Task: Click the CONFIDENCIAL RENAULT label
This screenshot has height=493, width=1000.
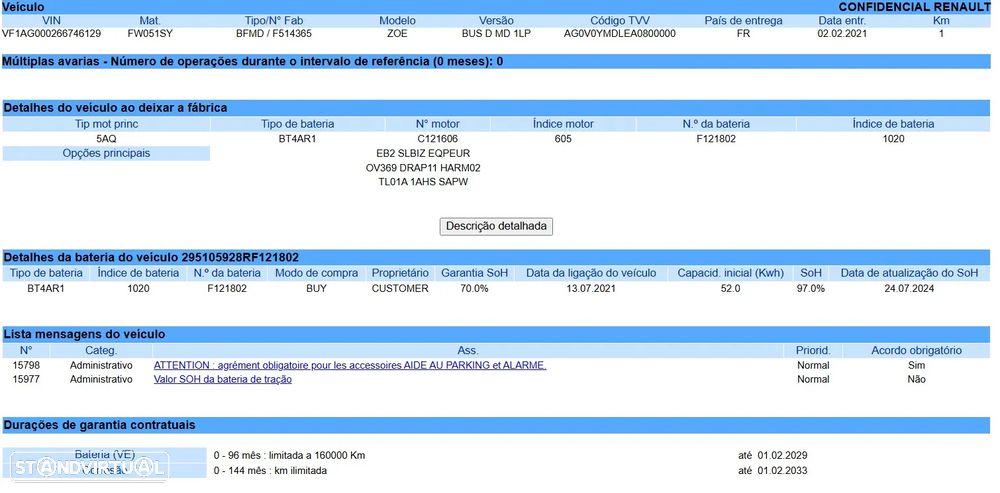Action: coord(915,7)
